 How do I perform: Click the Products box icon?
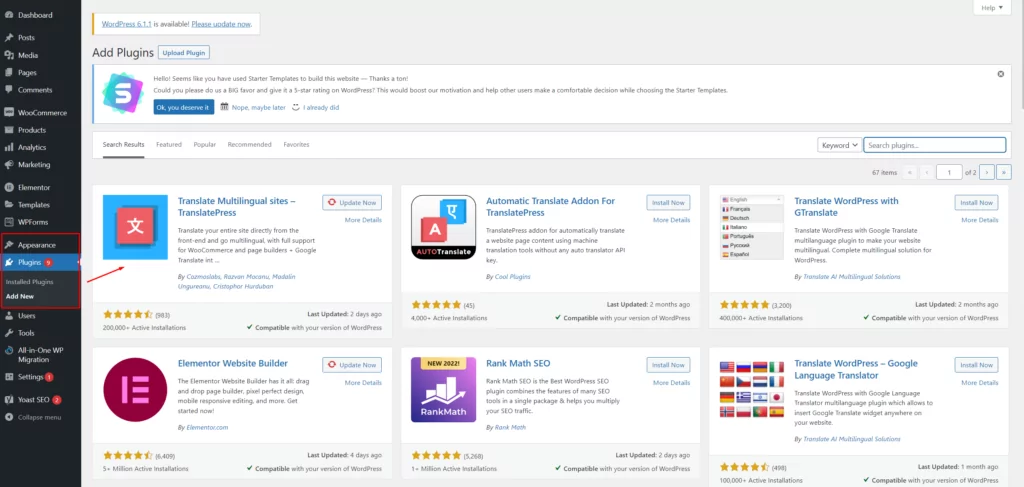(x=9, y=130)
